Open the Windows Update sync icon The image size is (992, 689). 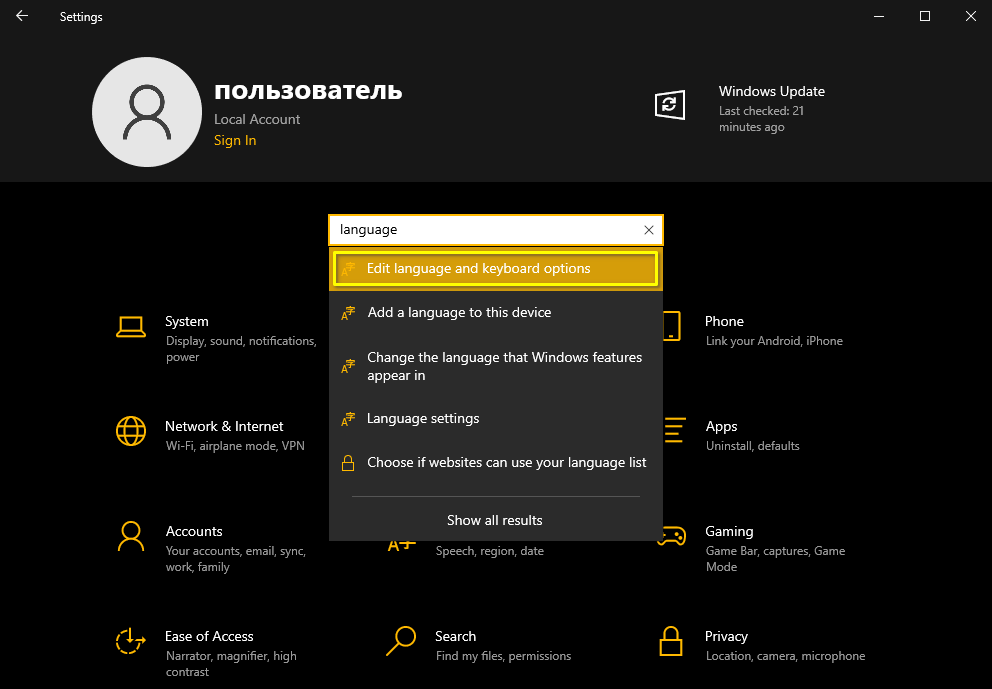(x=670, y=105)
